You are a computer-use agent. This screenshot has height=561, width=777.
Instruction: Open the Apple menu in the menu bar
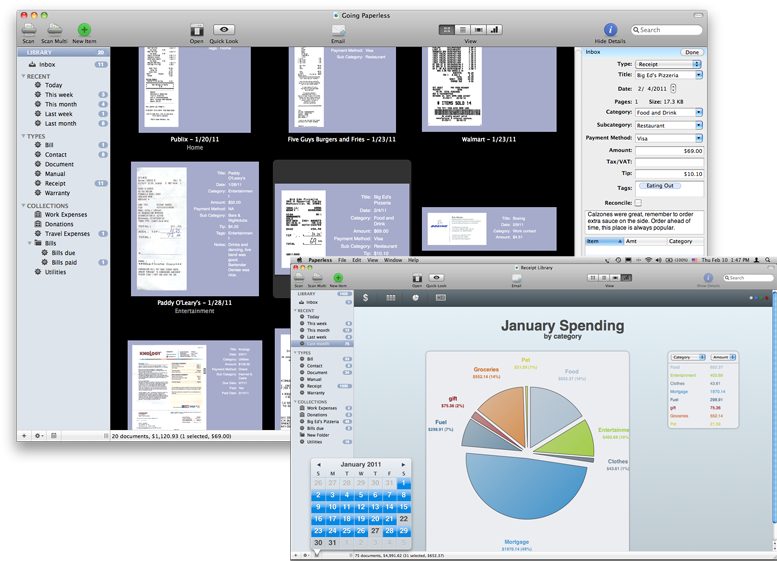point(299,260)
